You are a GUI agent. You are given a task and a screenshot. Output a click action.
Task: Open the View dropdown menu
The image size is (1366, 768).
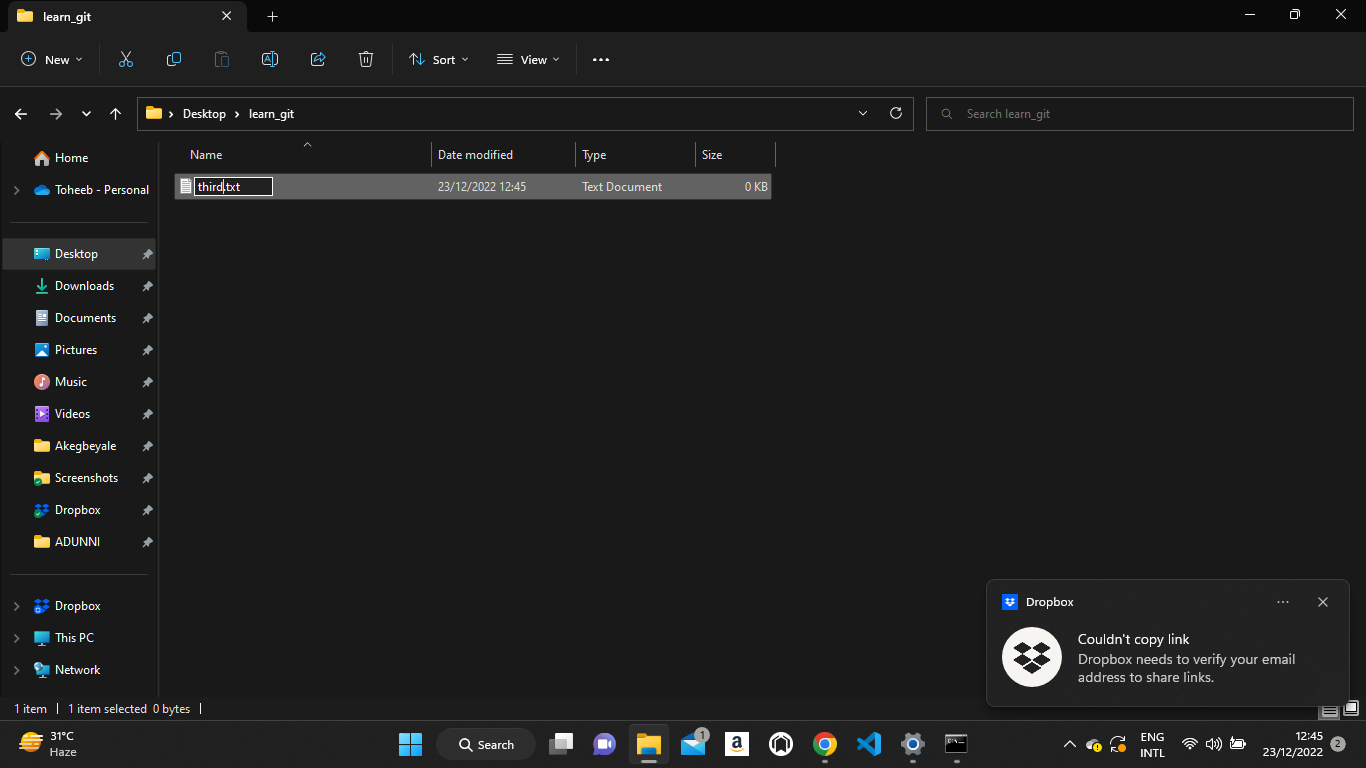(x=529, y=60)
